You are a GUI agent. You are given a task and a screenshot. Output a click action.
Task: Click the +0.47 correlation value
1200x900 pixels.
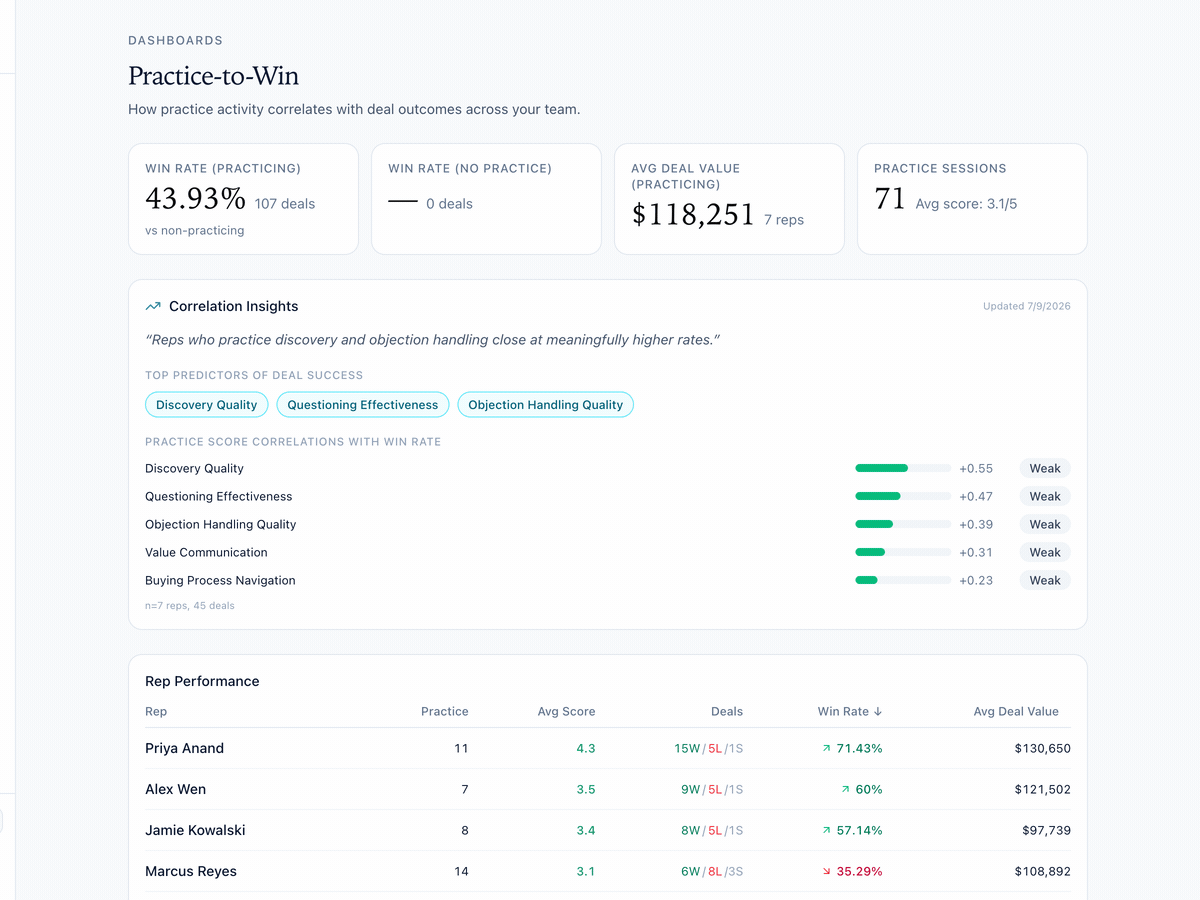[x=976, y=496]
